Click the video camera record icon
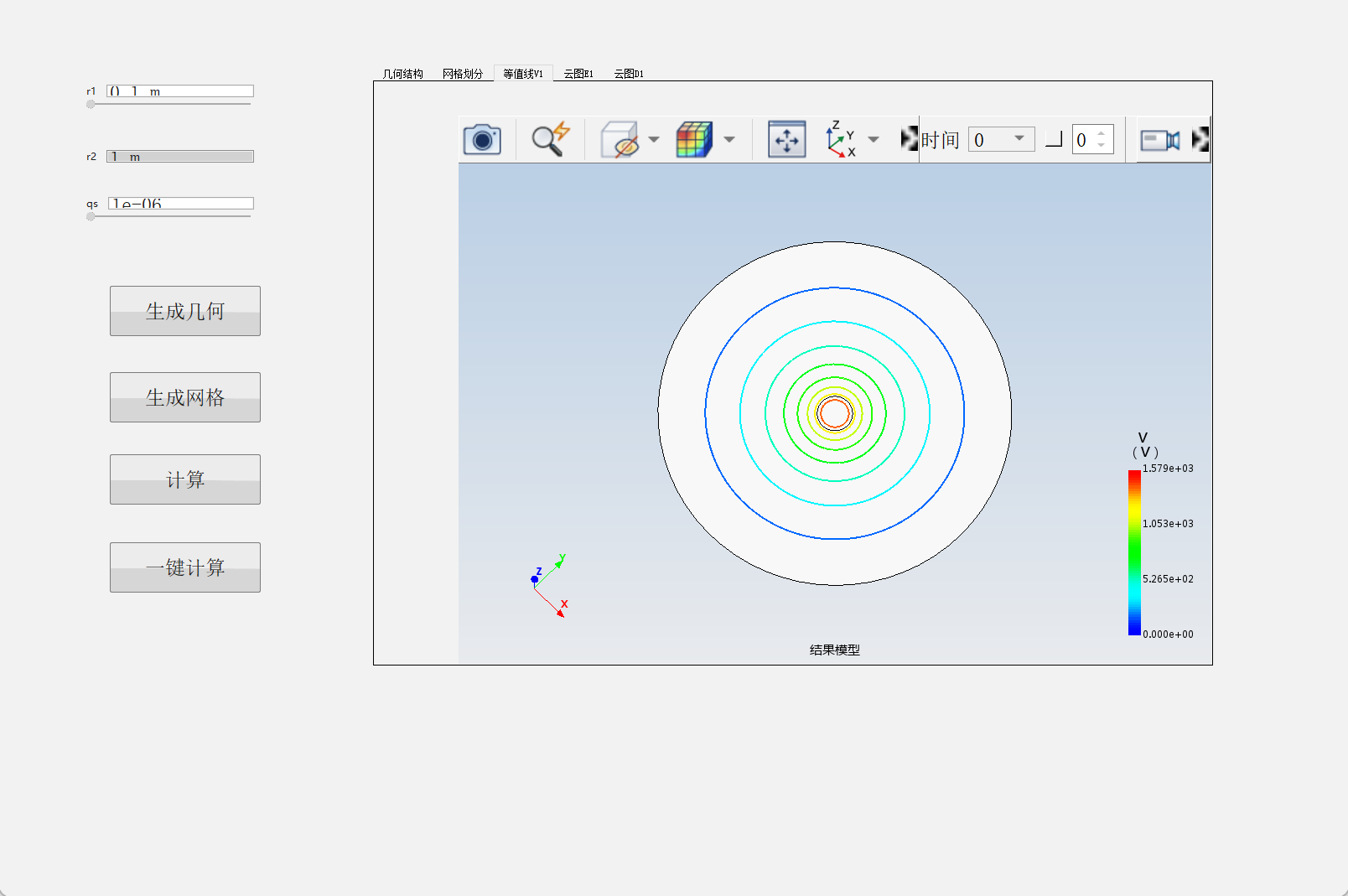 tap(1160, 140)
